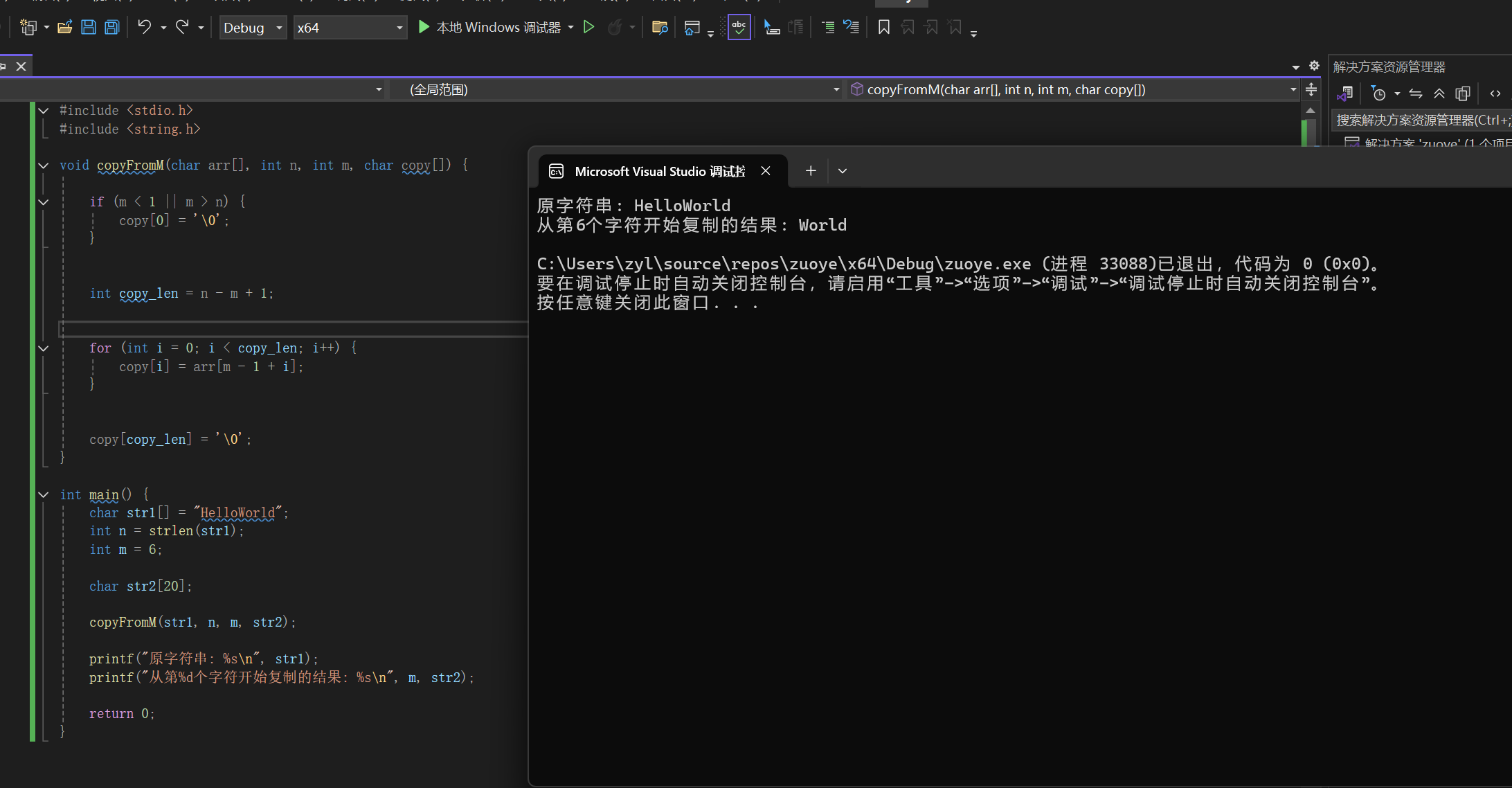
Task: Click the editor split window handle
Action: tap(1311, 89)
